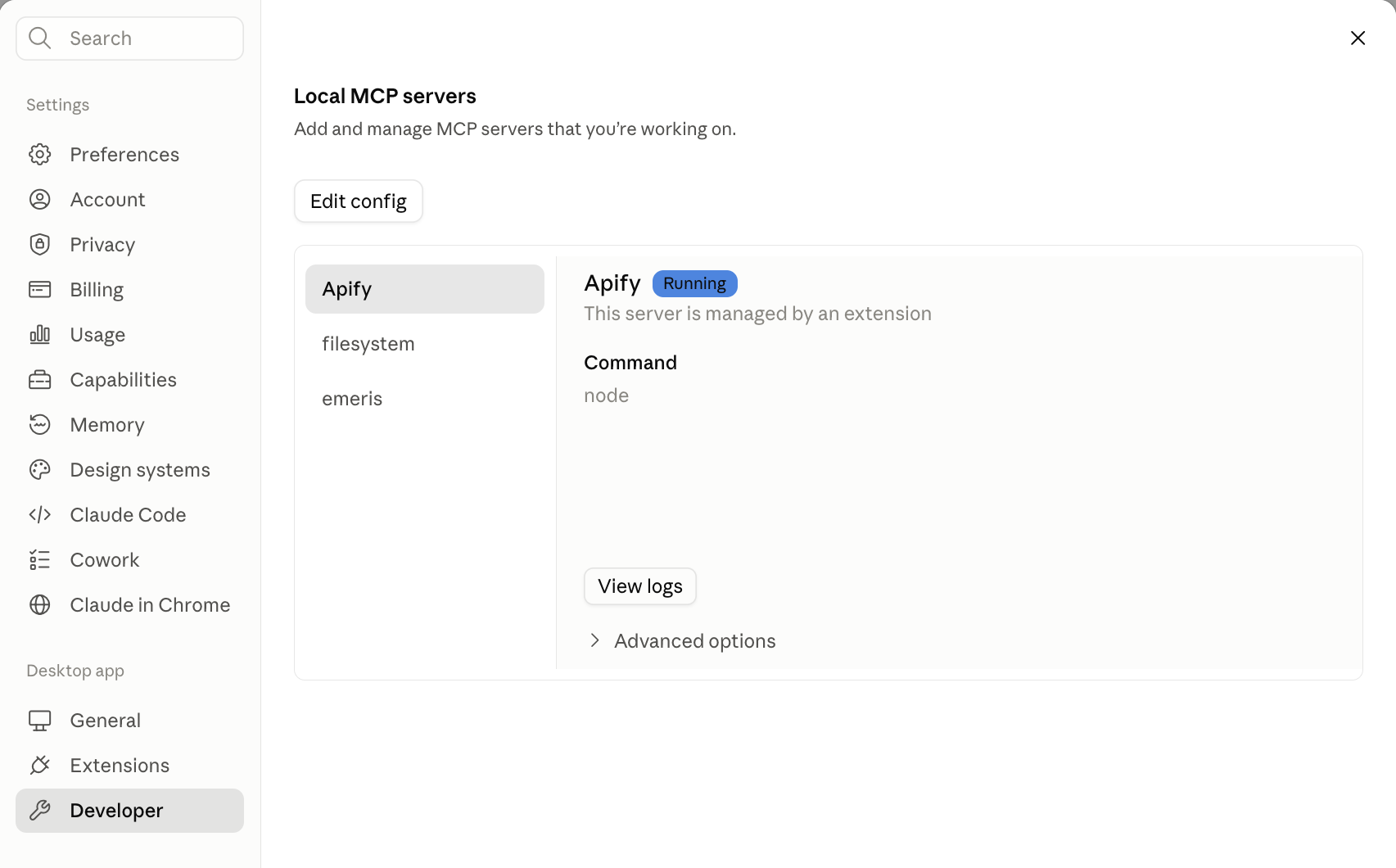Switch to Billing settings
1396x868 pixels.
pos(129,289)
